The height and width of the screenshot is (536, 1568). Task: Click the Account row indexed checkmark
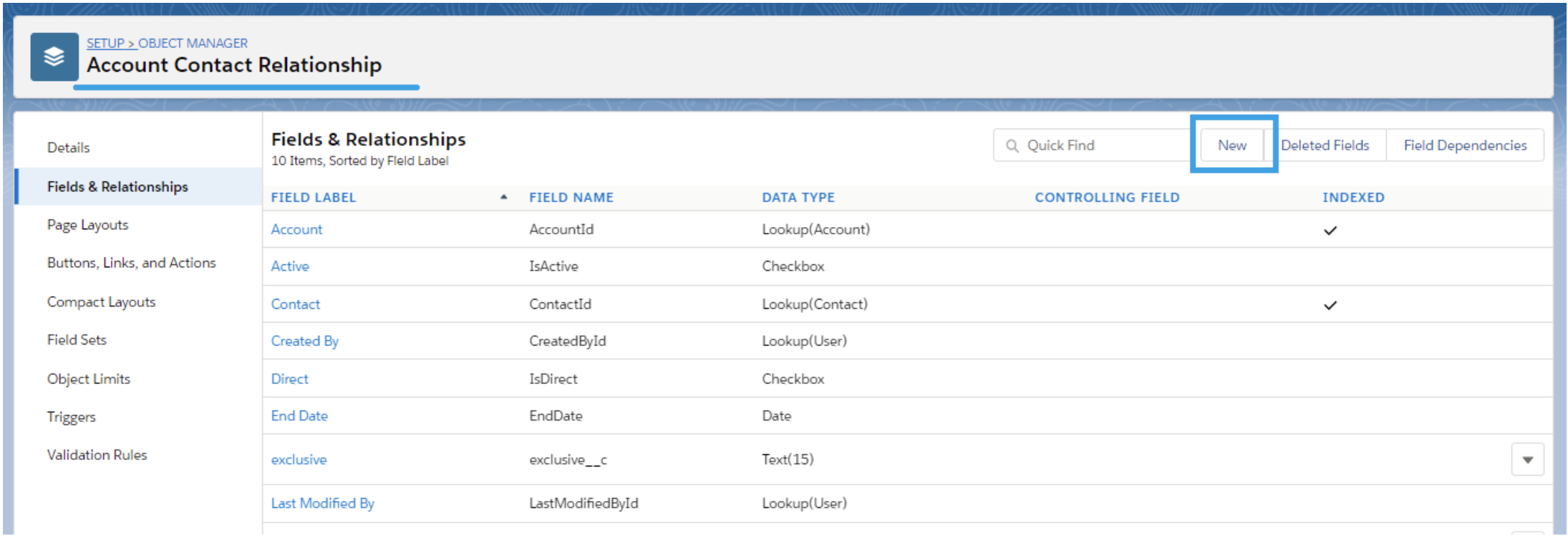(1330, 230)
